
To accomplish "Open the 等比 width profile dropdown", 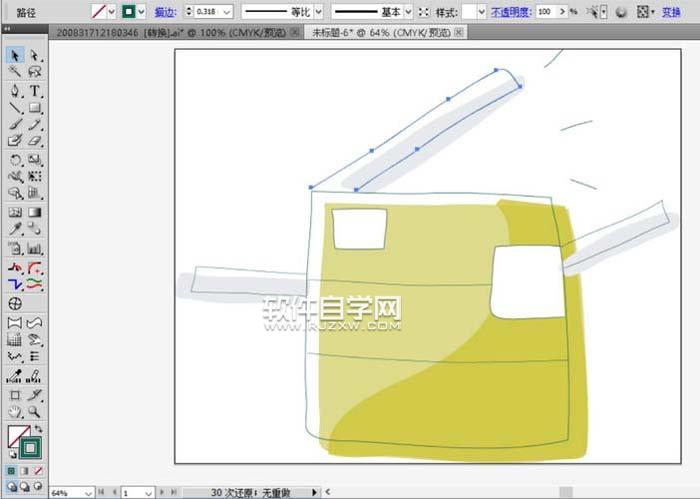I will click(x=318, y=12).
